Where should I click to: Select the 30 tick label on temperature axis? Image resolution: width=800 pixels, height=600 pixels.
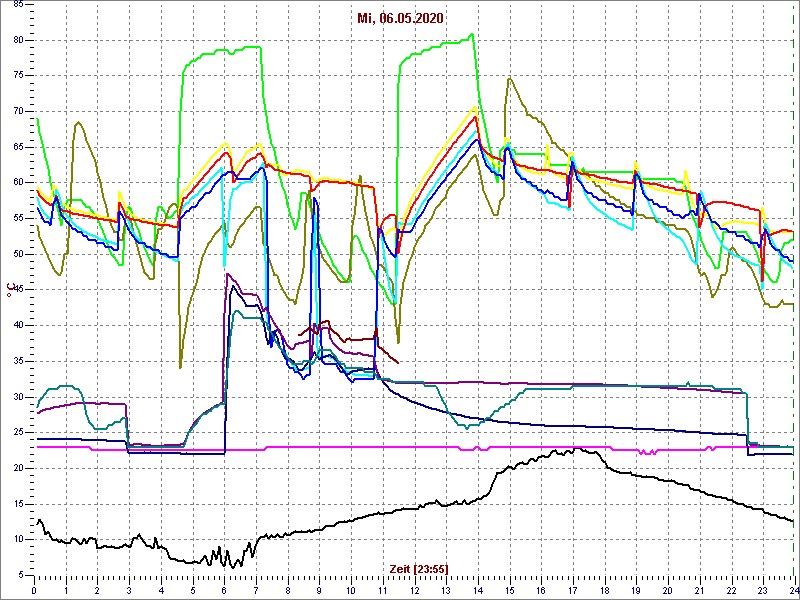pos(17,397)
